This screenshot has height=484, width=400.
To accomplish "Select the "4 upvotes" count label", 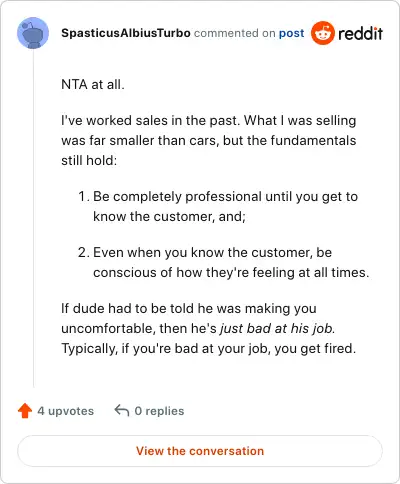I will pos(65,411).
